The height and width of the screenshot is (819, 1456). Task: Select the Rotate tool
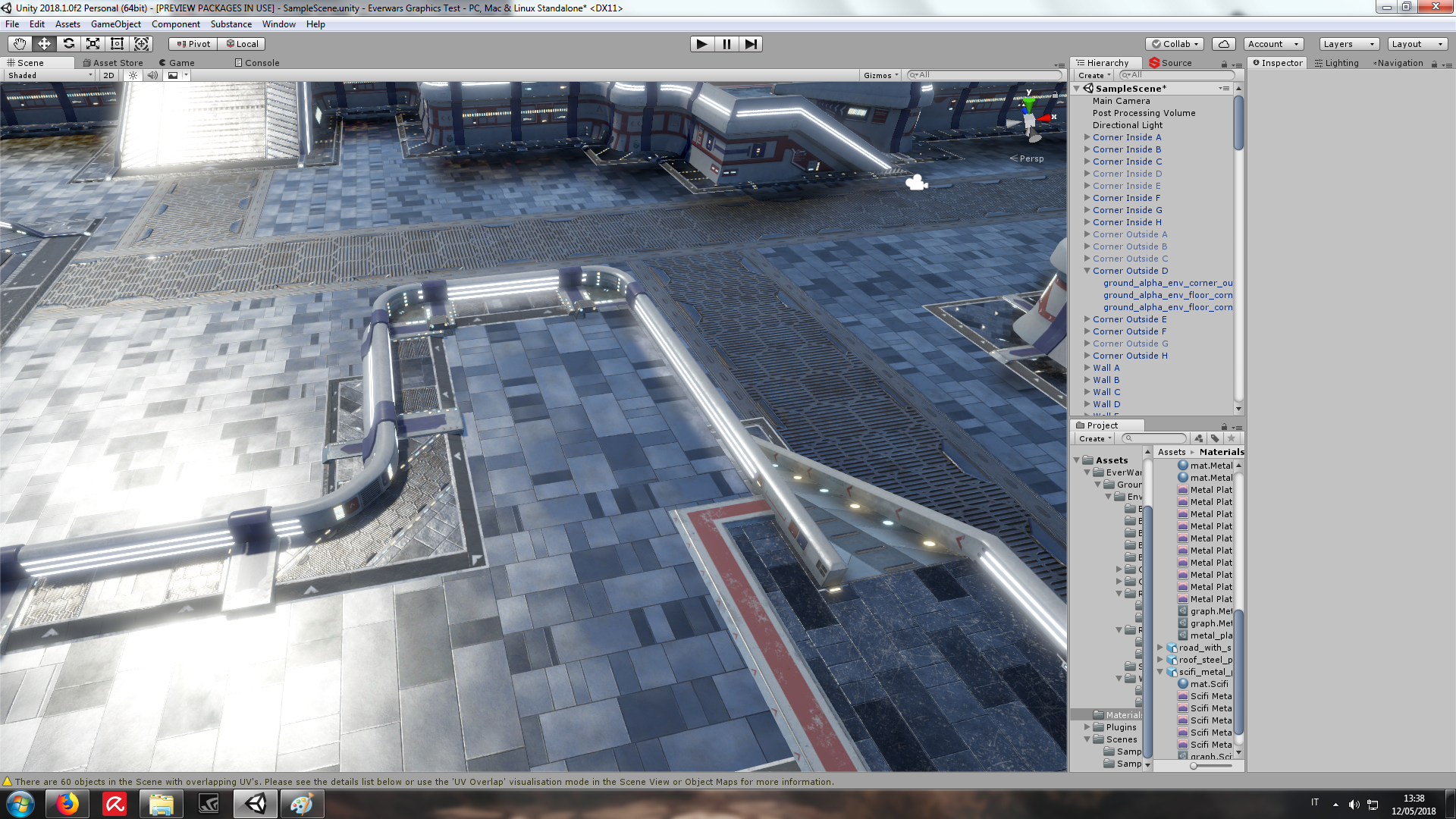(x=69, y=44)
